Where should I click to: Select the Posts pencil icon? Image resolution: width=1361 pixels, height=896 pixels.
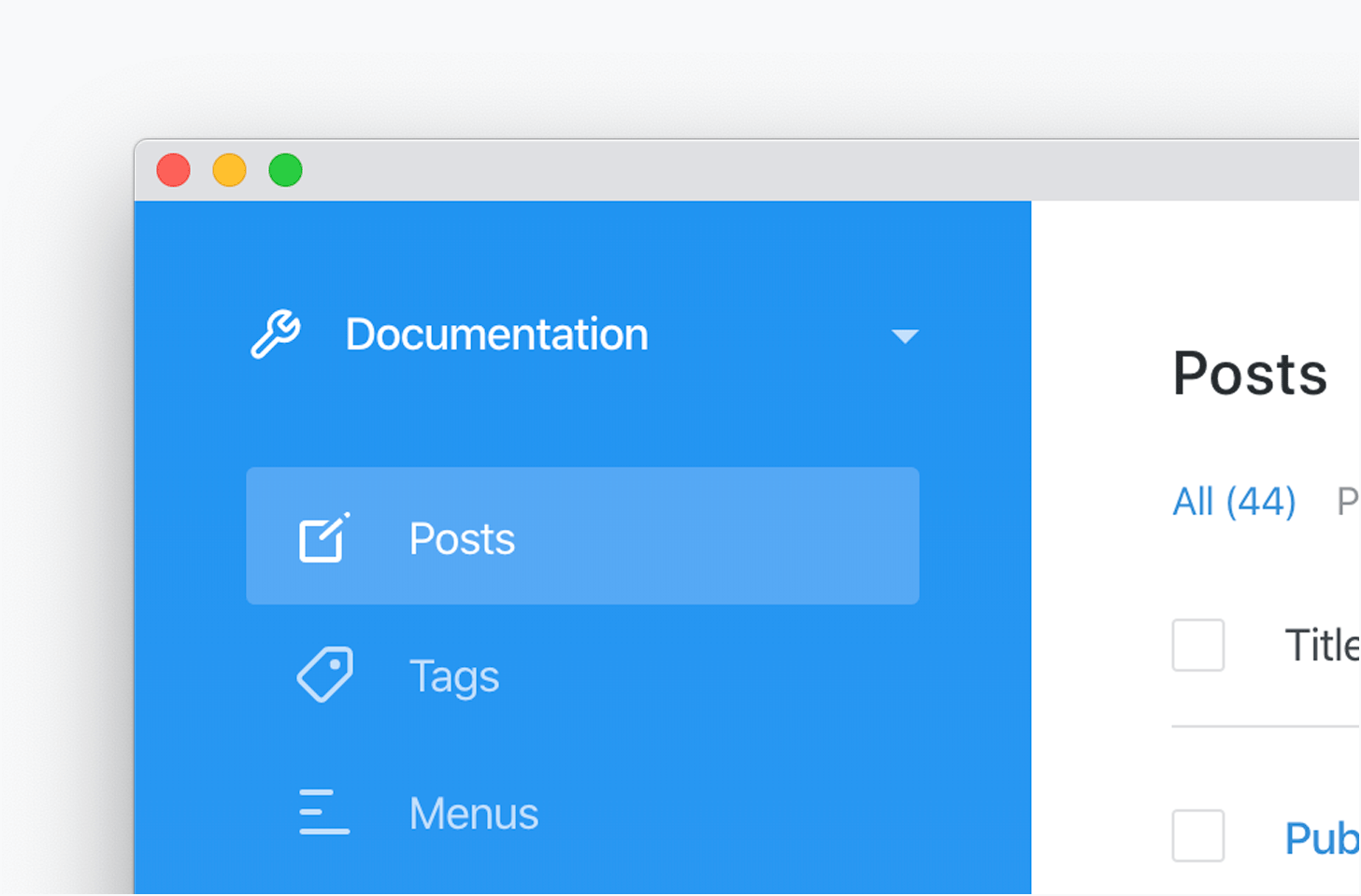point(324,537)
